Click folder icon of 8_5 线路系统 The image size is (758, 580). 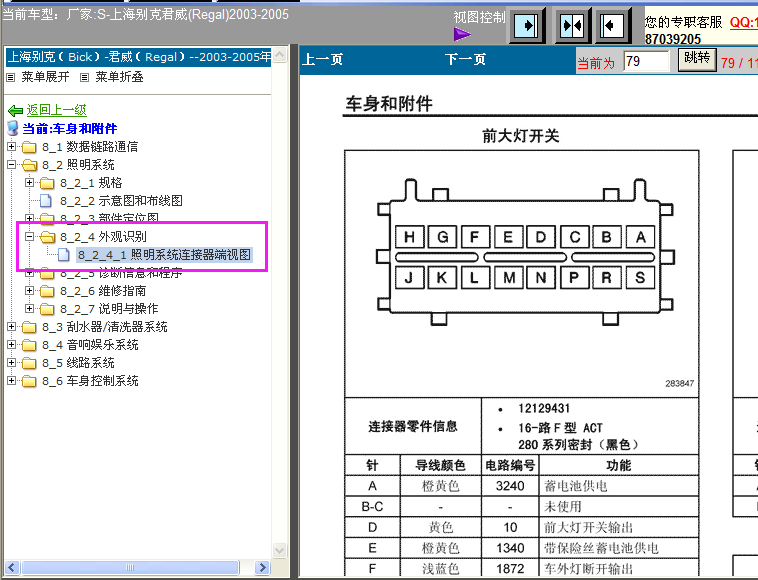click(29, 363)
